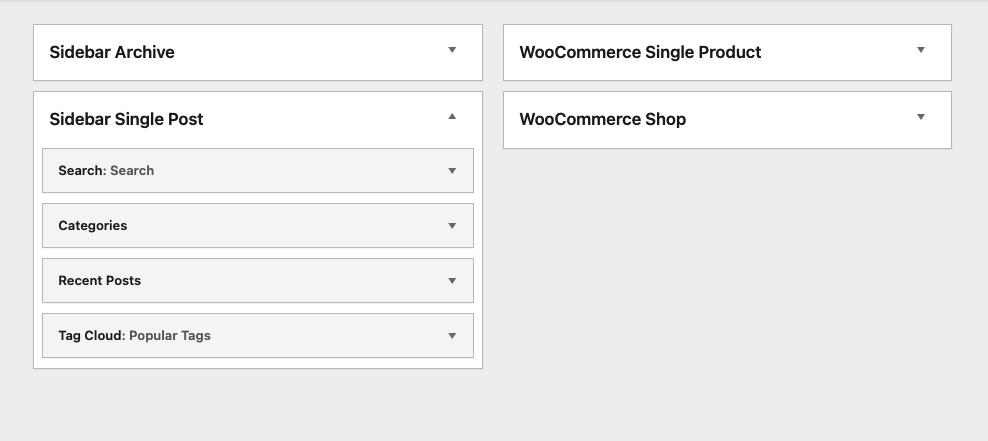The image size is (988, 441).
Task: Click the Categories widget title
Action: [93, 226]
